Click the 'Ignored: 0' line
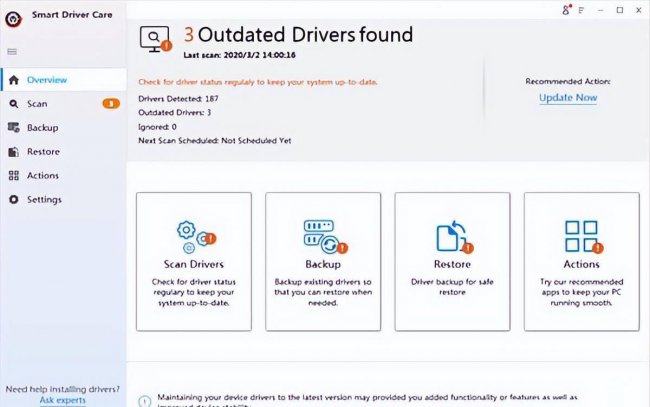Image resolution: width=650 pixels, height=407 pixels. [x=157, y=127]
